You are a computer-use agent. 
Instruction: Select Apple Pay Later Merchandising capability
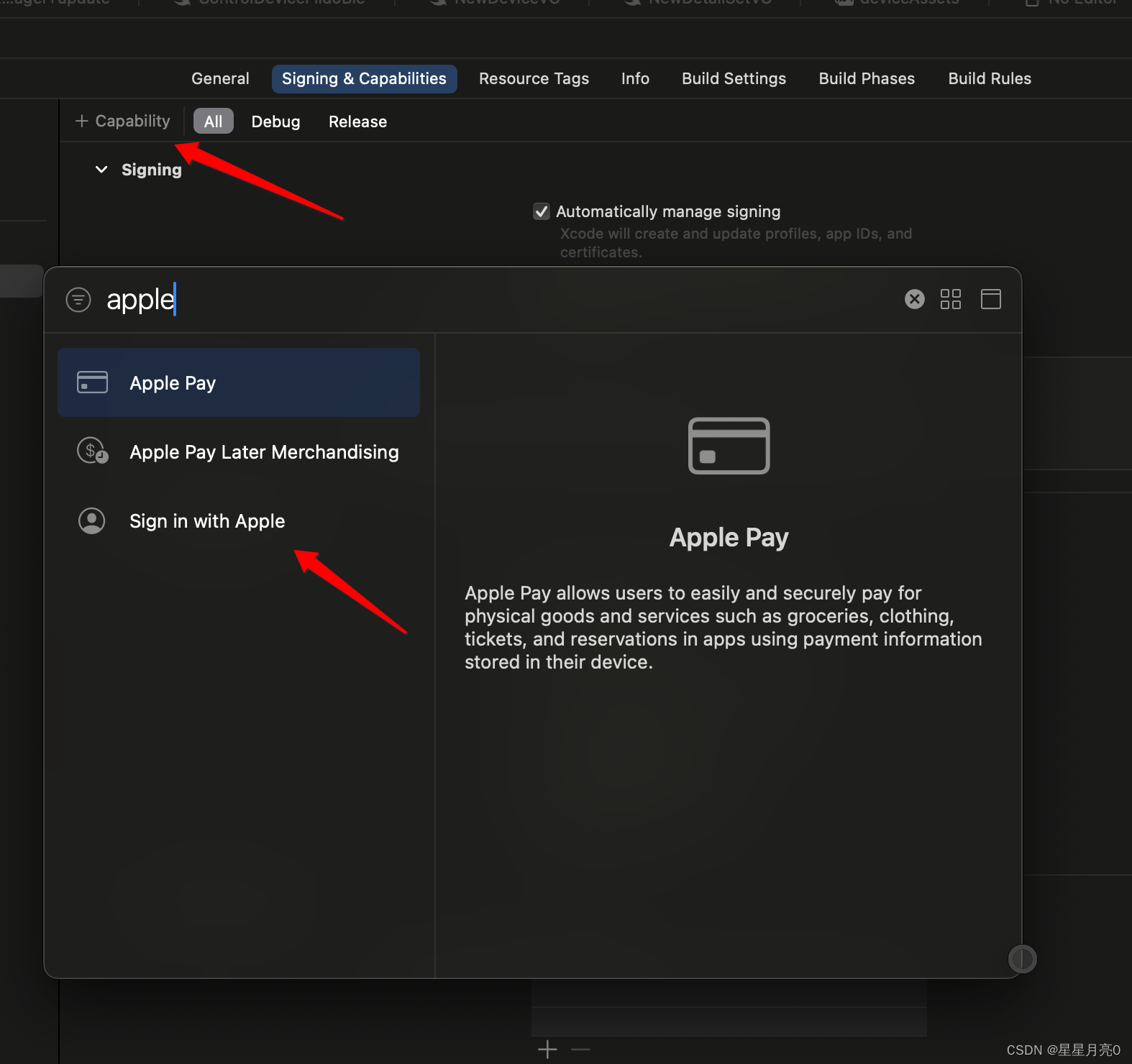[239, 451]
